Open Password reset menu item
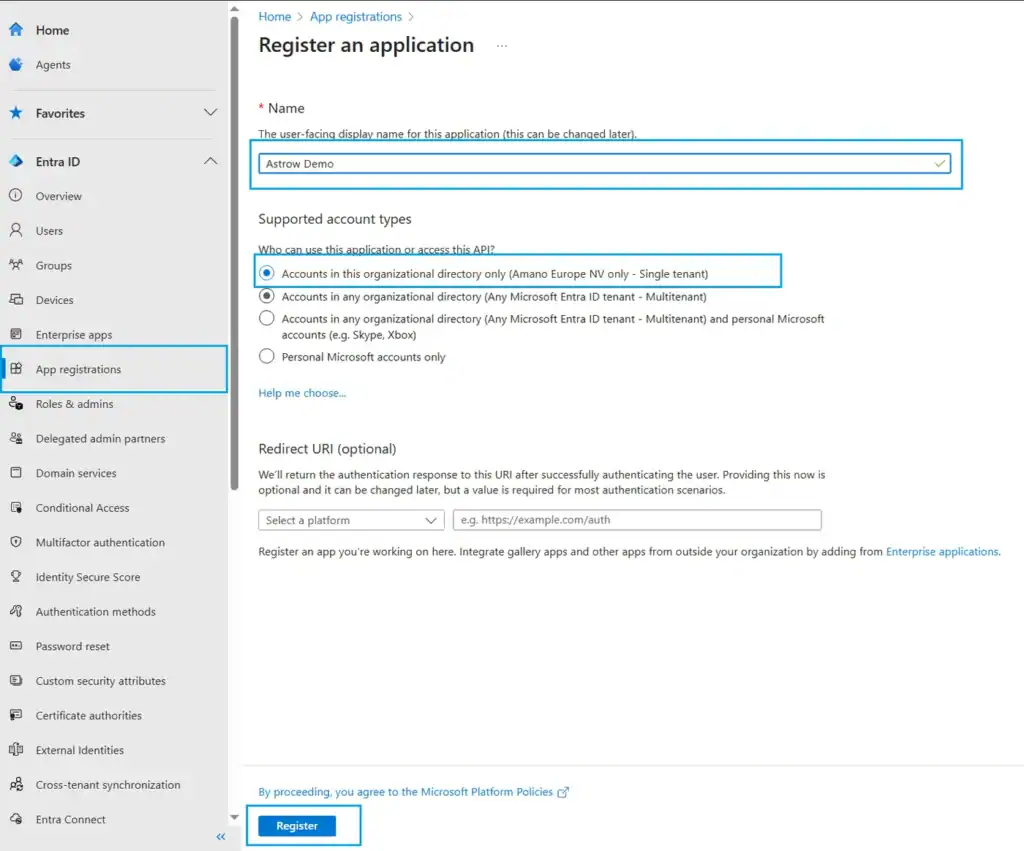Screen dimensions: 1024x851 coord(72,646)
